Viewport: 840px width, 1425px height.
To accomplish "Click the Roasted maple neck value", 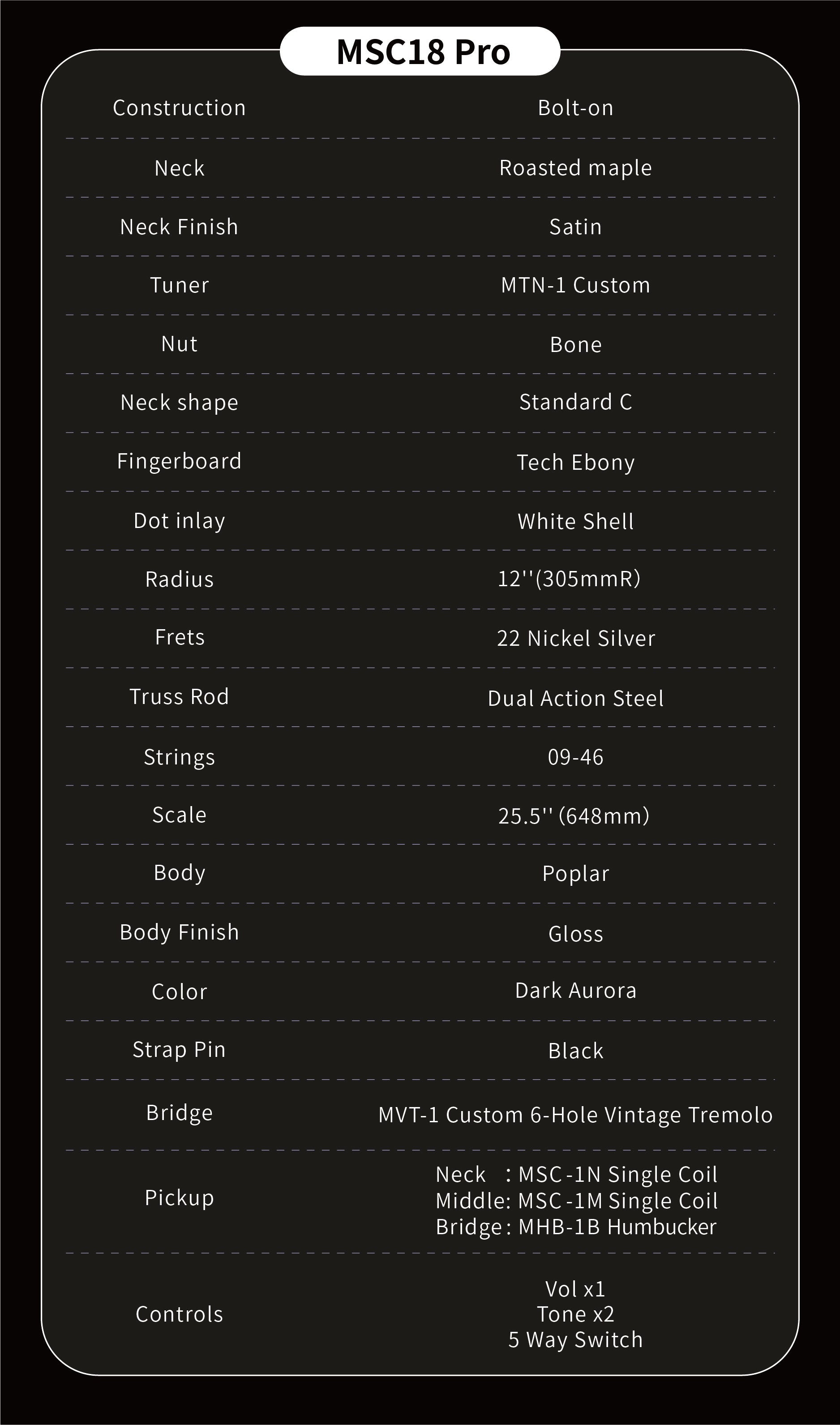I will 575,168.
